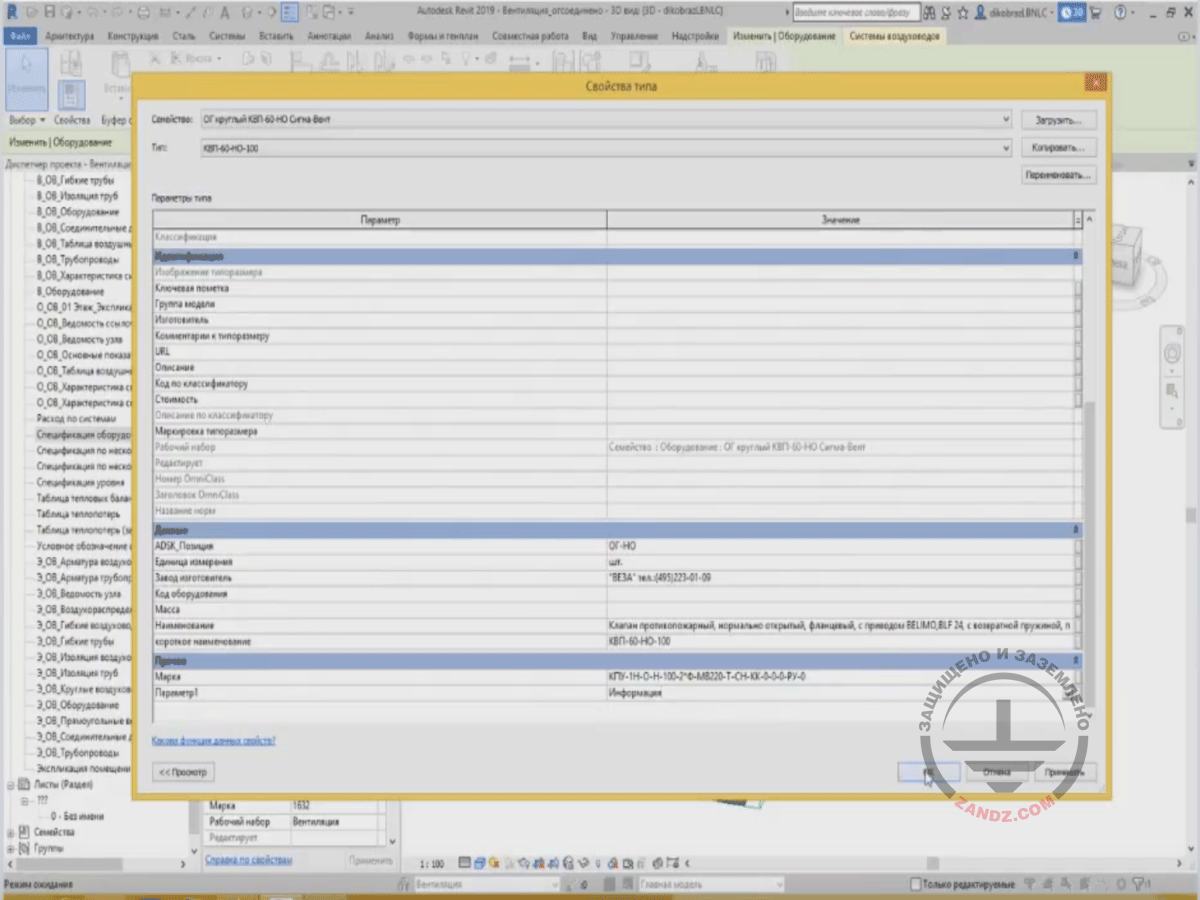
Task: Open the active workset dropdown 'Вентиляция' in status bar
Action: click(x=487, y=885)
